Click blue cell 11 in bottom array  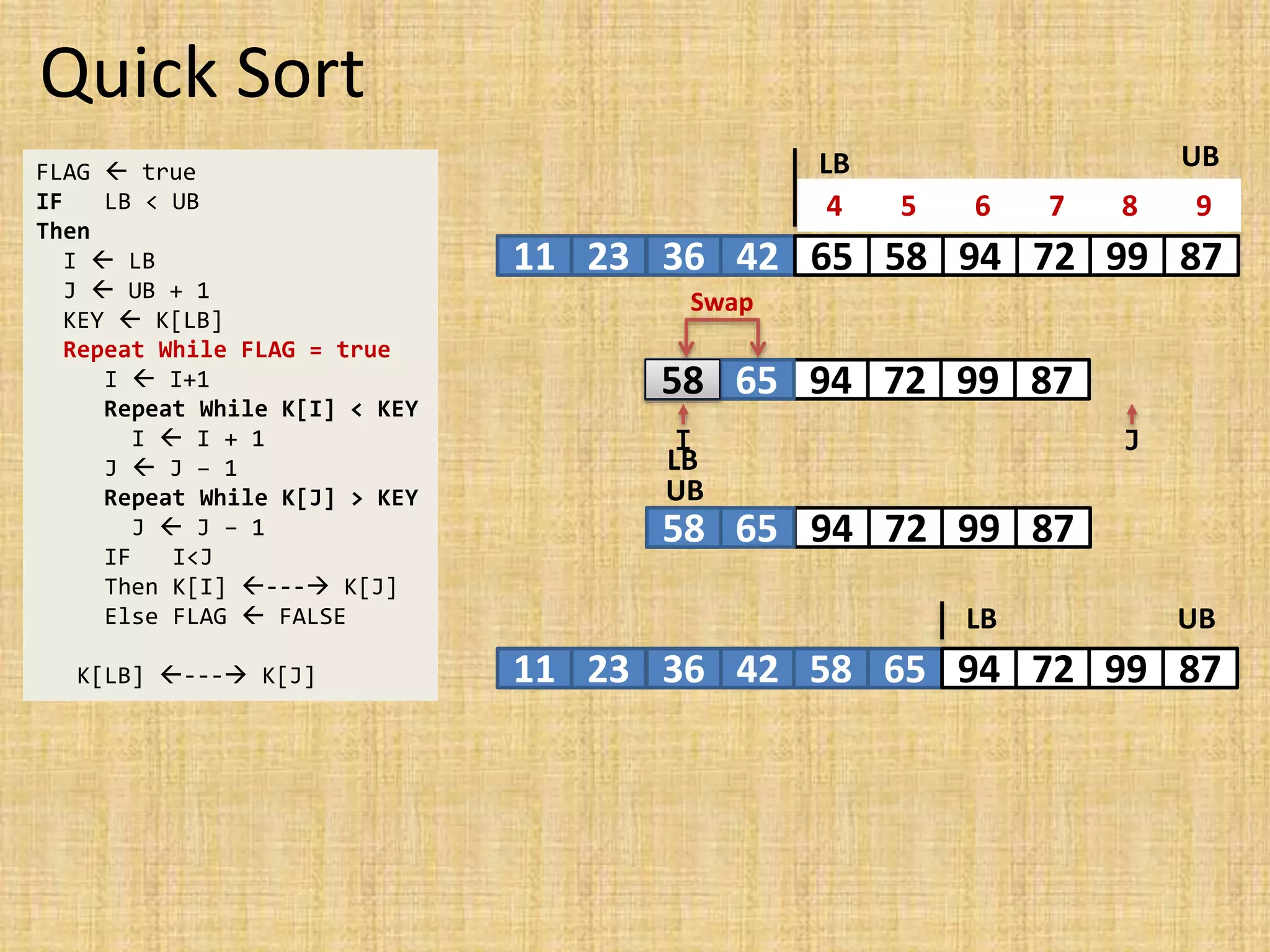click(534, 669)
